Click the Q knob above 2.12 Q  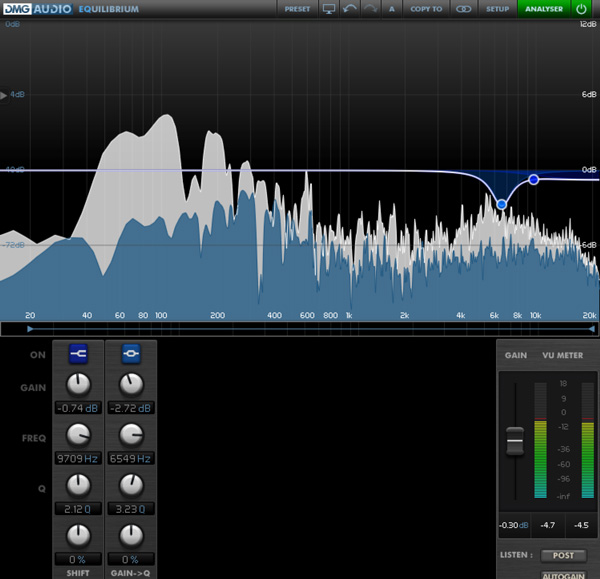pyautogui.click(x=78, y=485)
